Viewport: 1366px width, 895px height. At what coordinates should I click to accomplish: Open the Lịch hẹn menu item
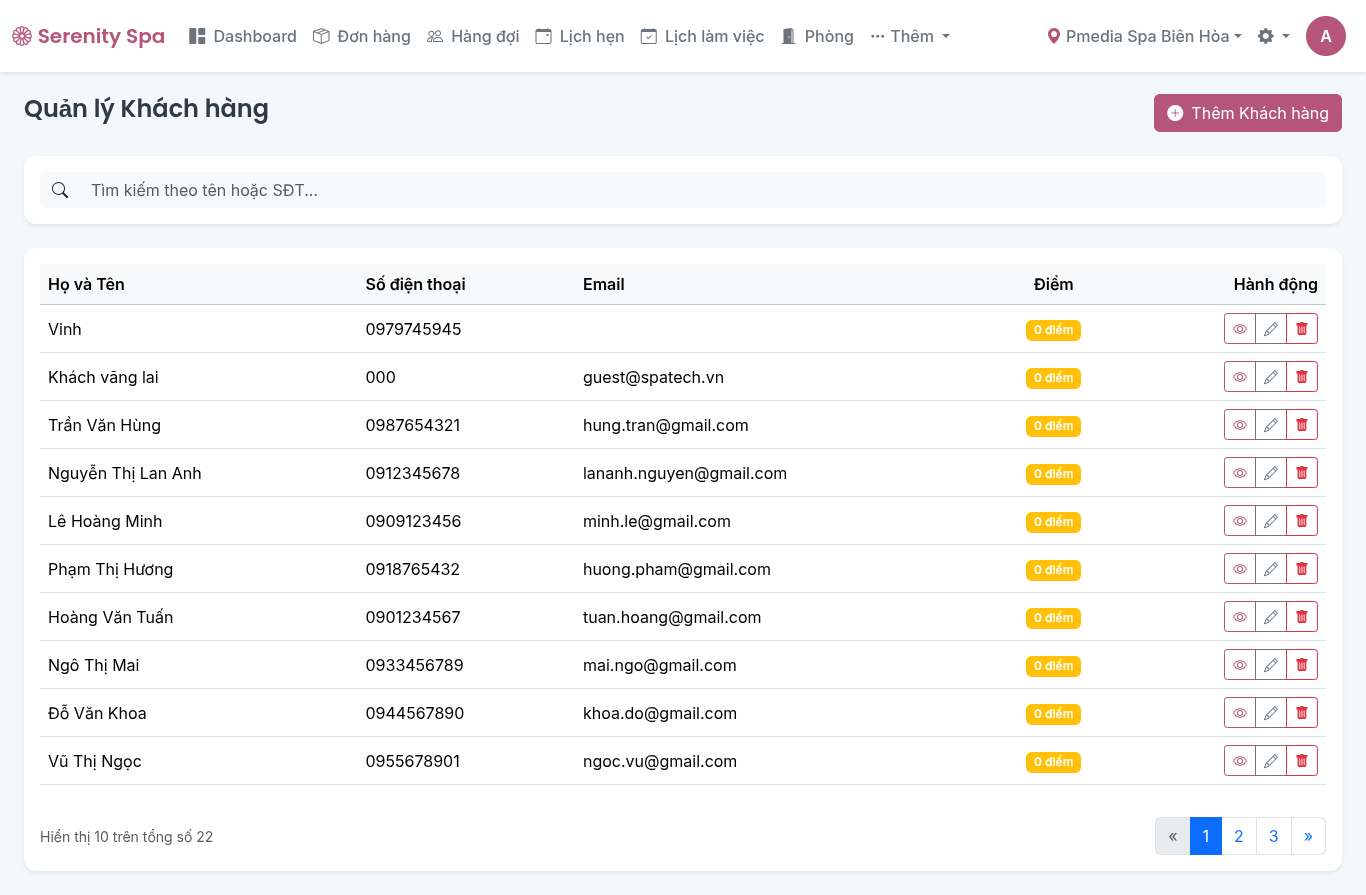point(580,36)
